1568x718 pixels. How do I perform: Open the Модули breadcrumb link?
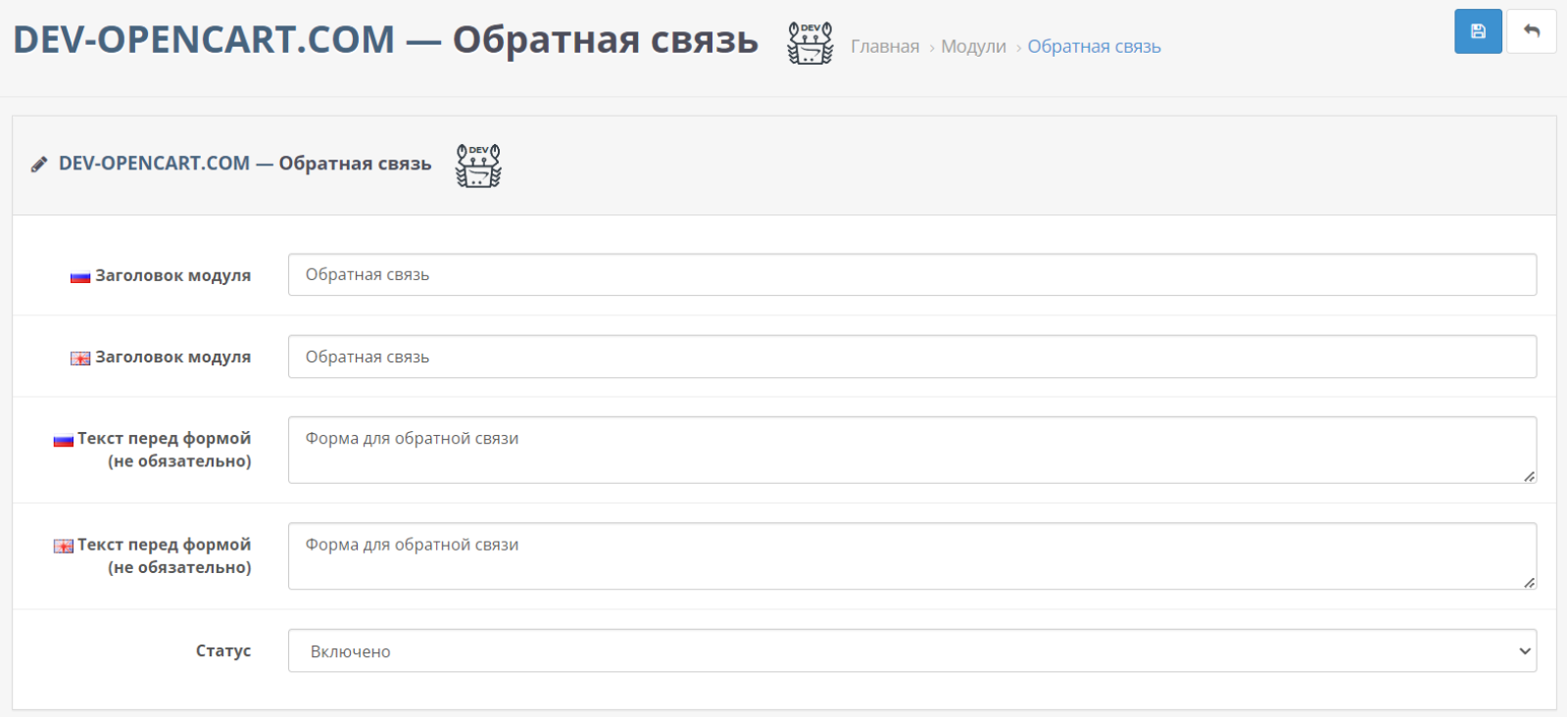pos(973,46)
